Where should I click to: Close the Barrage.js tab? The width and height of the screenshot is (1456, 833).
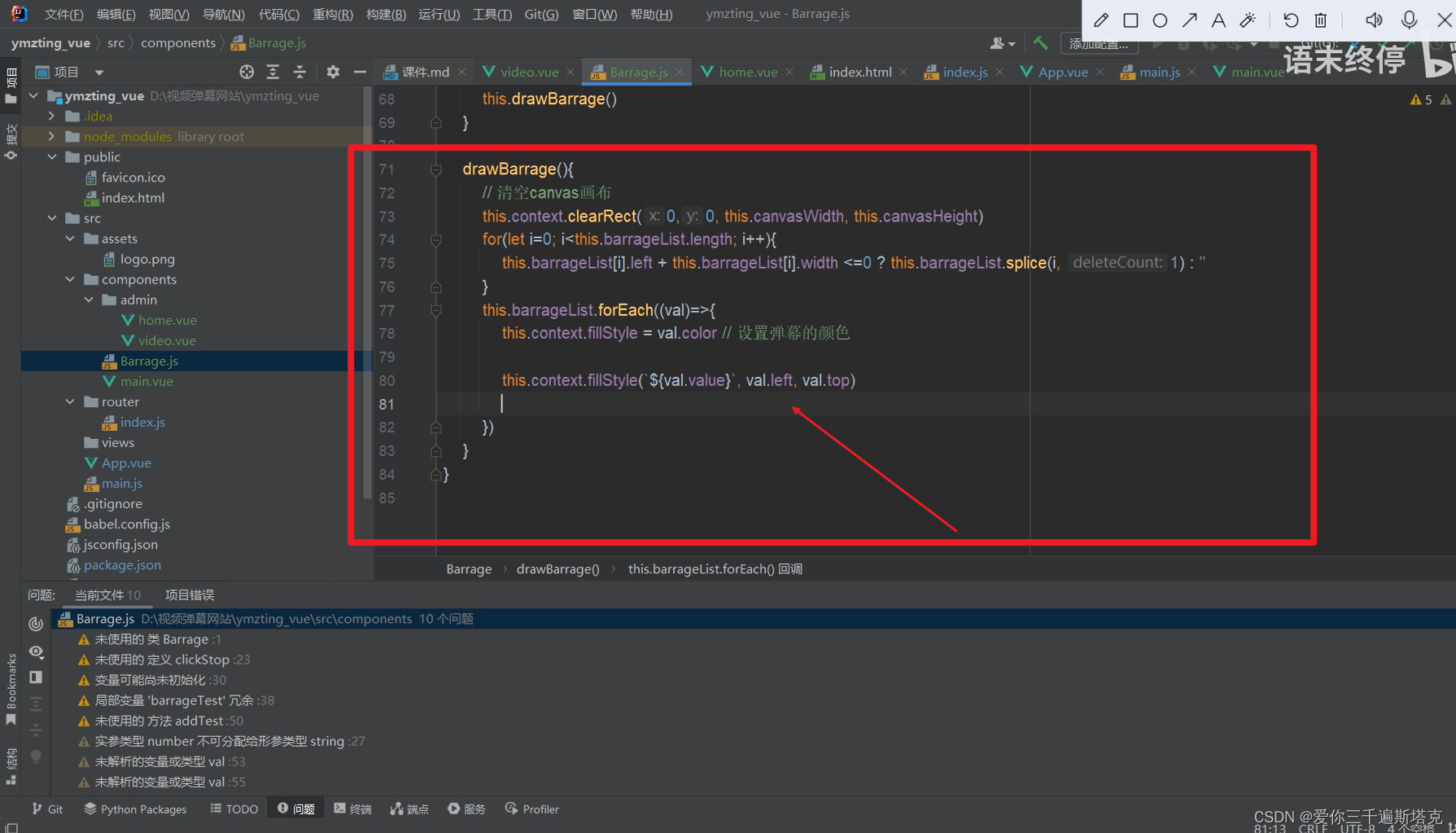point(680,72)
